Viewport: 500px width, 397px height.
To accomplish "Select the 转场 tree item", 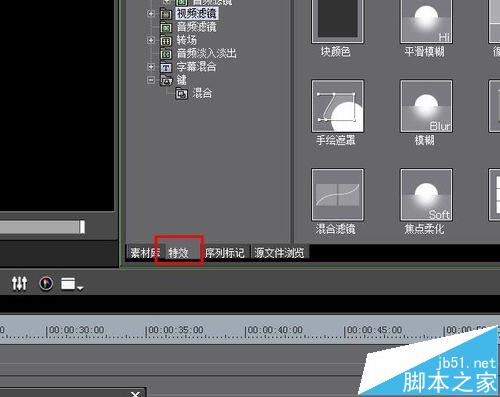I will [x=186, y=40].
